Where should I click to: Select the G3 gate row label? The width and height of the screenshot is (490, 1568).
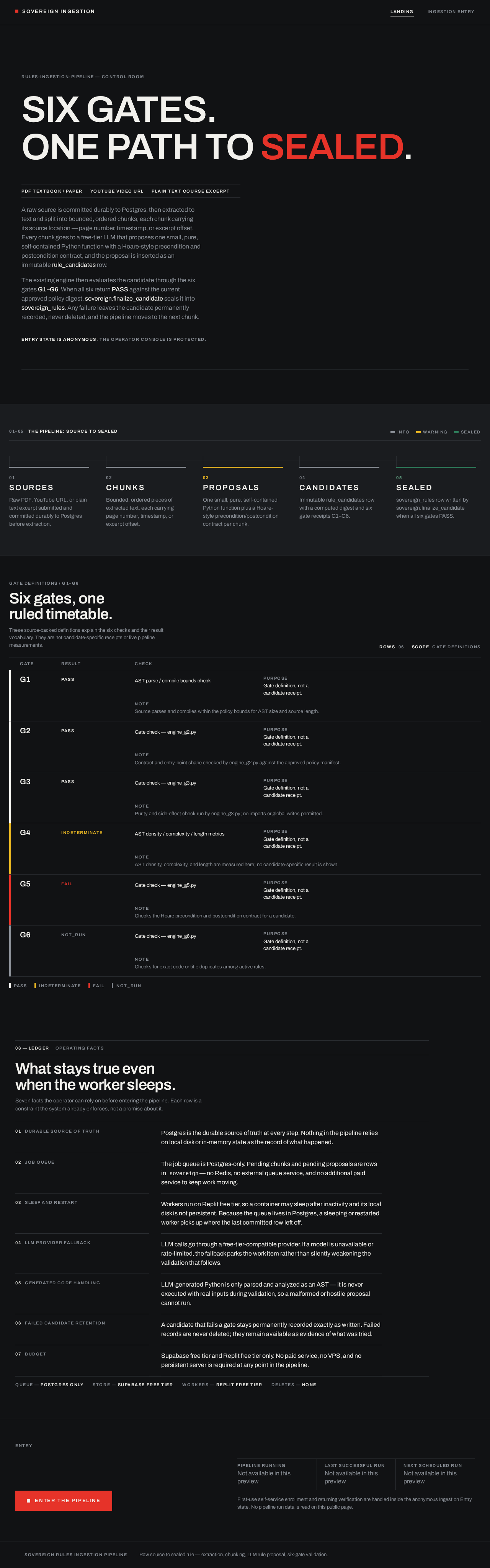pyautogui.click(x=25, y=782)
